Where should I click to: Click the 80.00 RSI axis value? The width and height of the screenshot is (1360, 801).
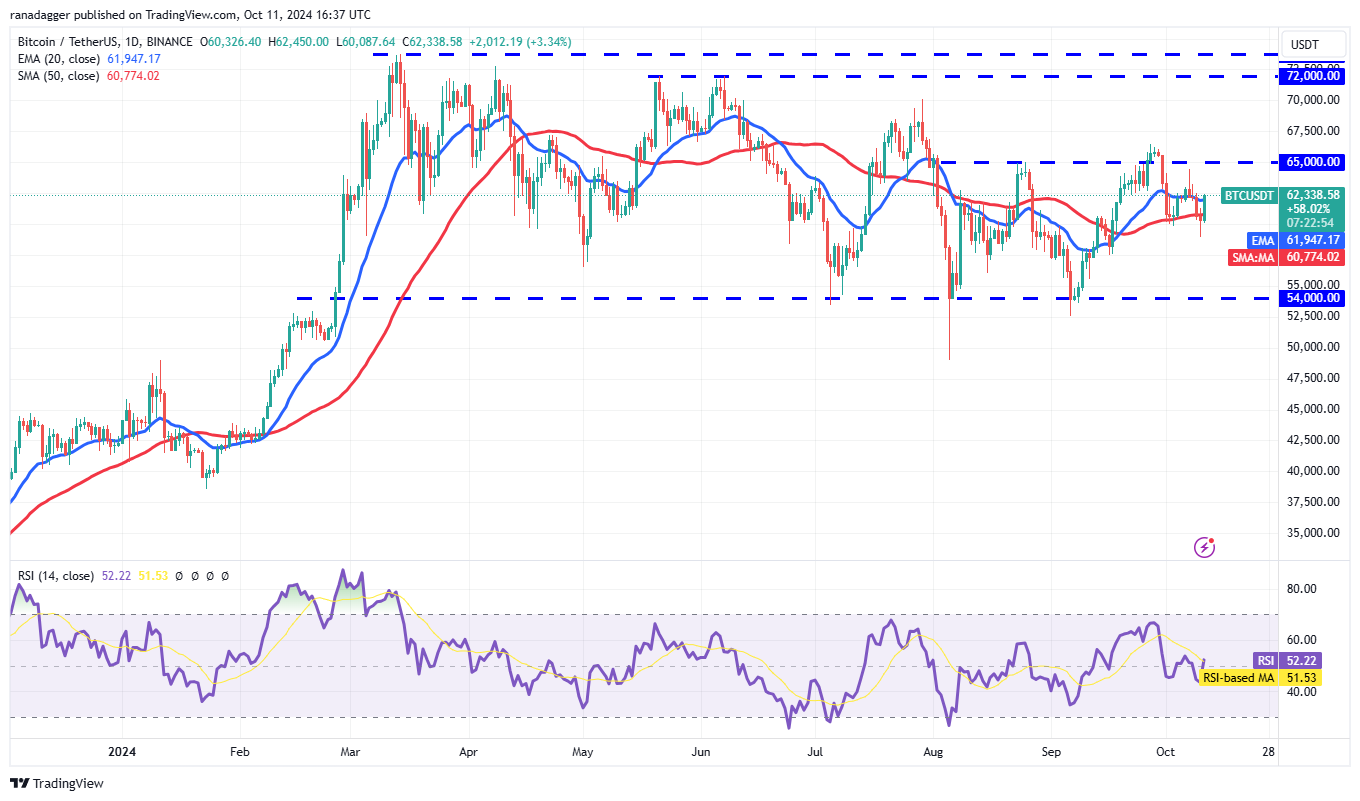tap(1301, 589)
